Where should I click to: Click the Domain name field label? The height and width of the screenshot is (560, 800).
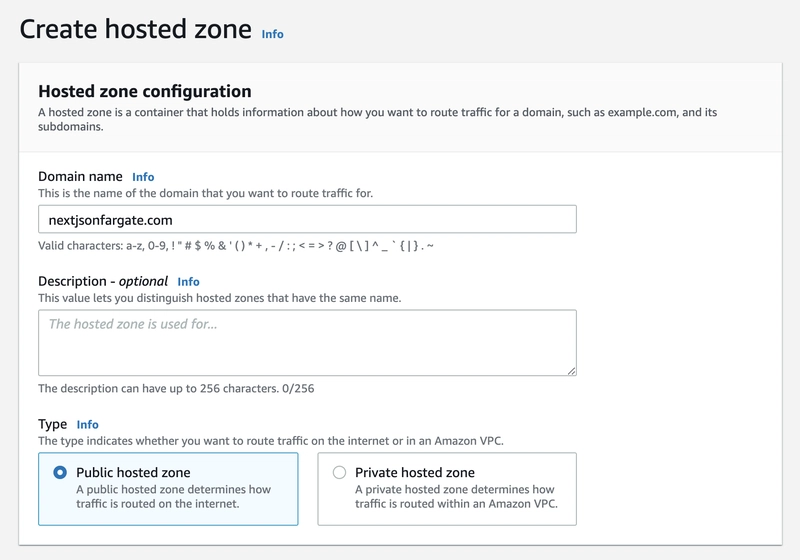(x=80, y=177)
